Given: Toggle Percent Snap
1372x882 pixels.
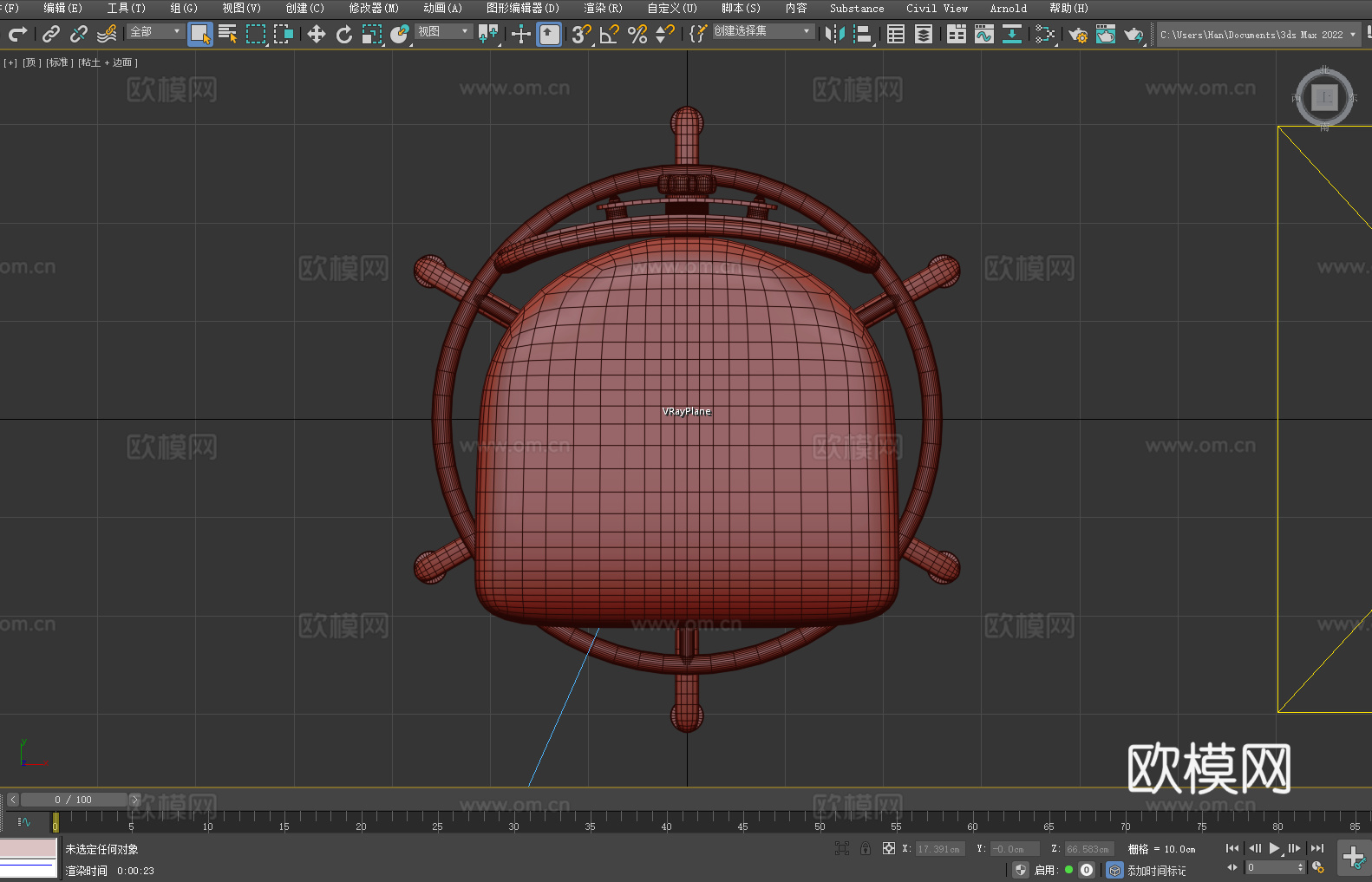Looking at the screenshot, I should point(637,34).
